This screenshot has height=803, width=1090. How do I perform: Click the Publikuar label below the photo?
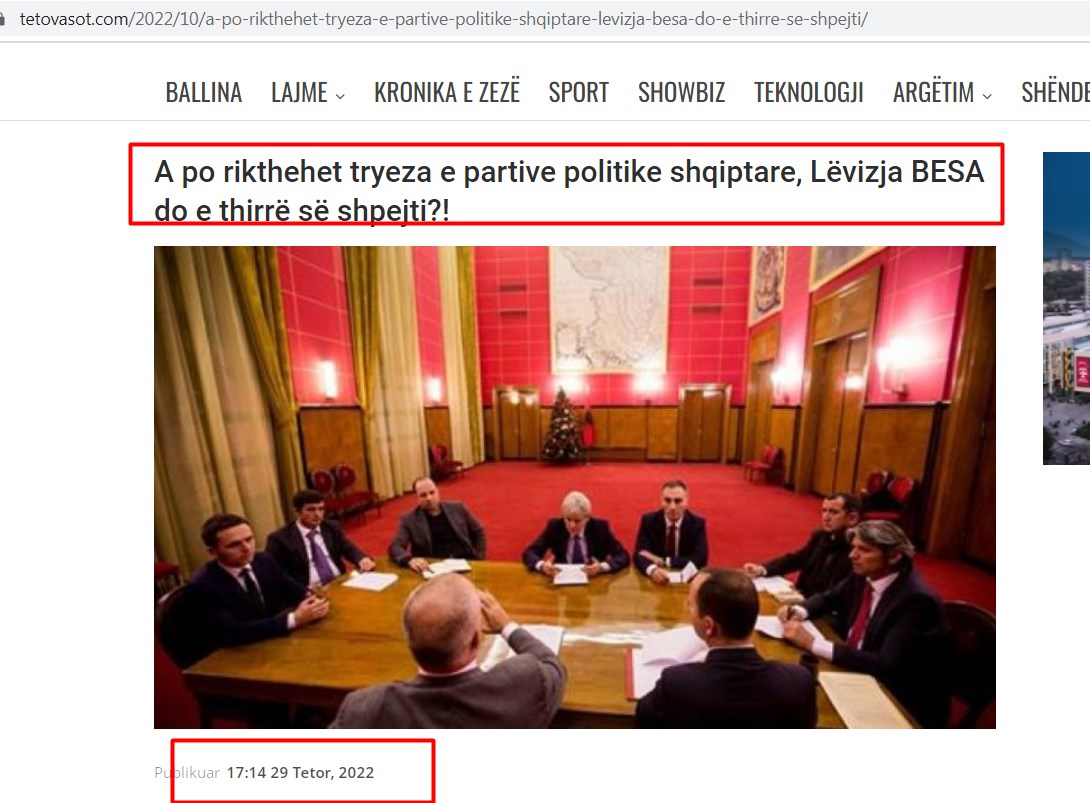coord(187,772)
